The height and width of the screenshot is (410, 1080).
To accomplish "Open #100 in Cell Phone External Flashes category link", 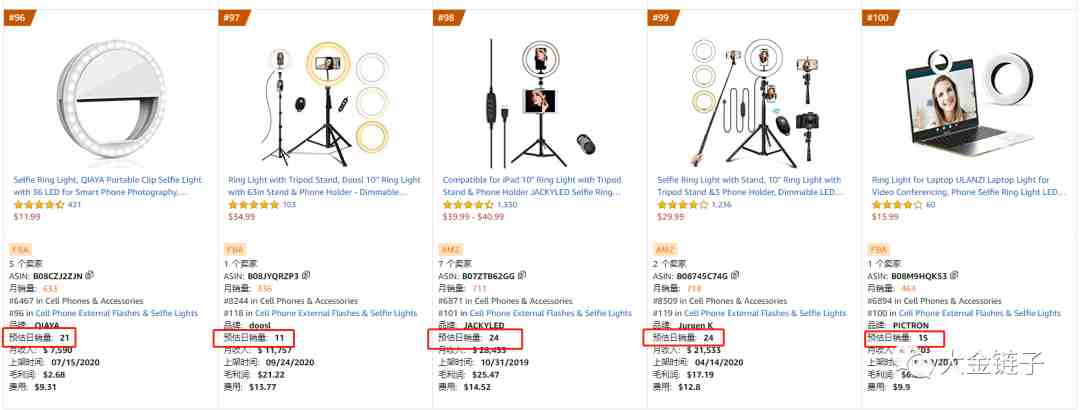I will [x=965, y=313].
